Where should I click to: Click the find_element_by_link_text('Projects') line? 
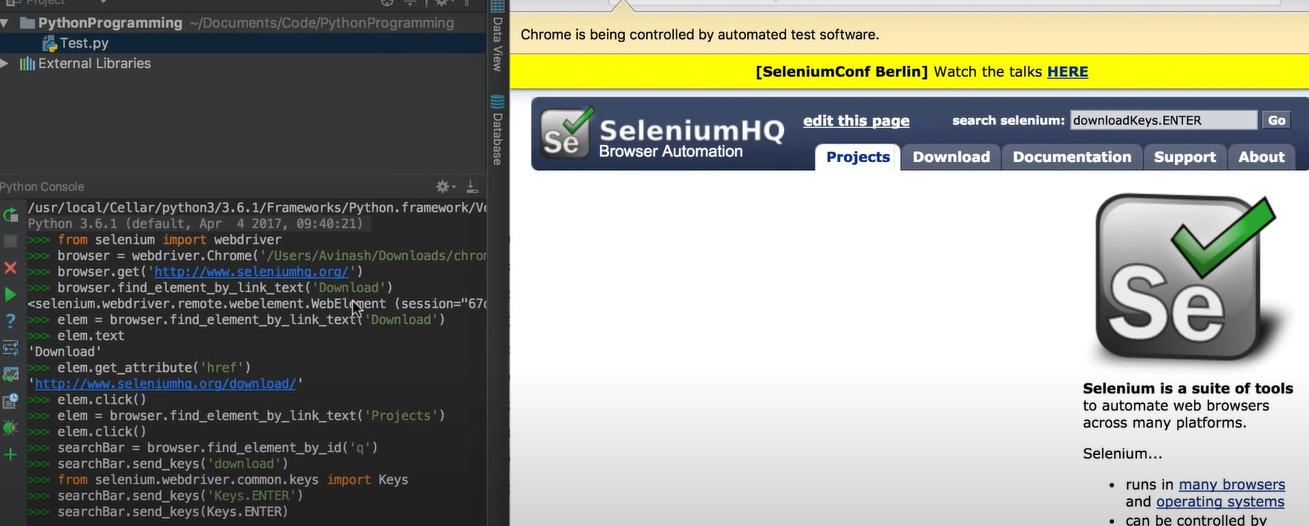(251, 416)
